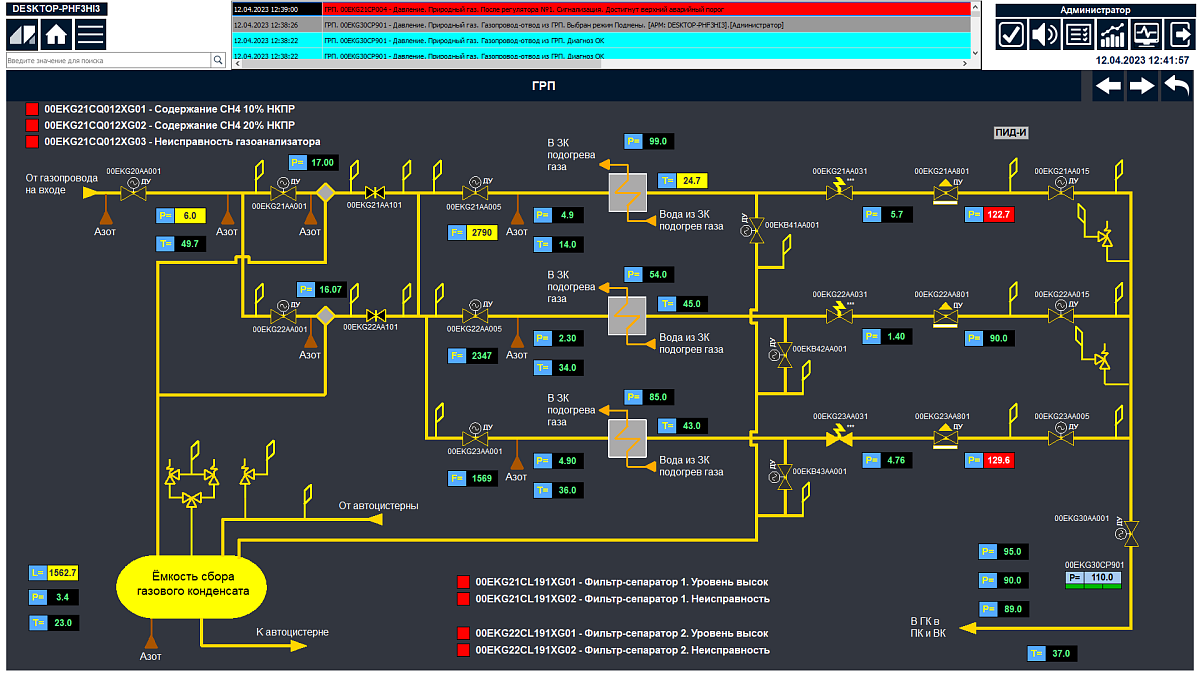Open the event journal list icon
This screenshot has height=683, width=1200.
[x=1078, y=35]
